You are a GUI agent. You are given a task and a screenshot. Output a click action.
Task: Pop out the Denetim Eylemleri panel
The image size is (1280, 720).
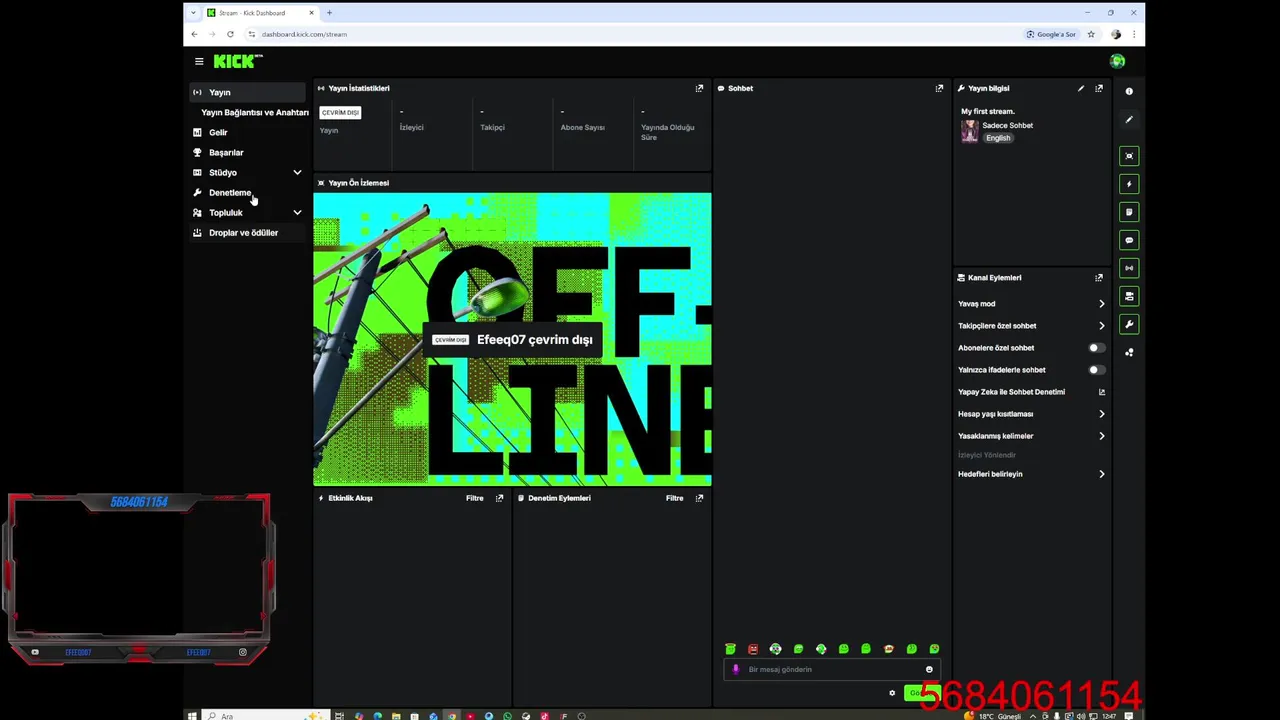click(x=699, y=498)
